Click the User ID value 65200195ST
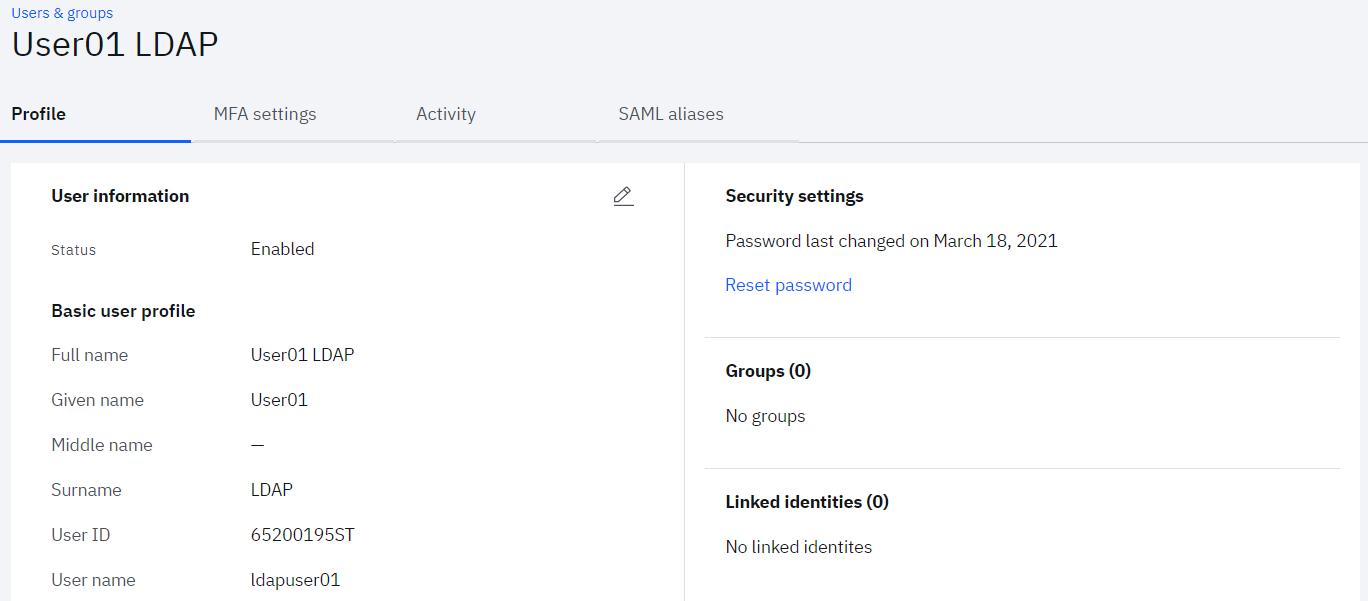The height and width of the screenshot is (601, 1368). (302, 535)
